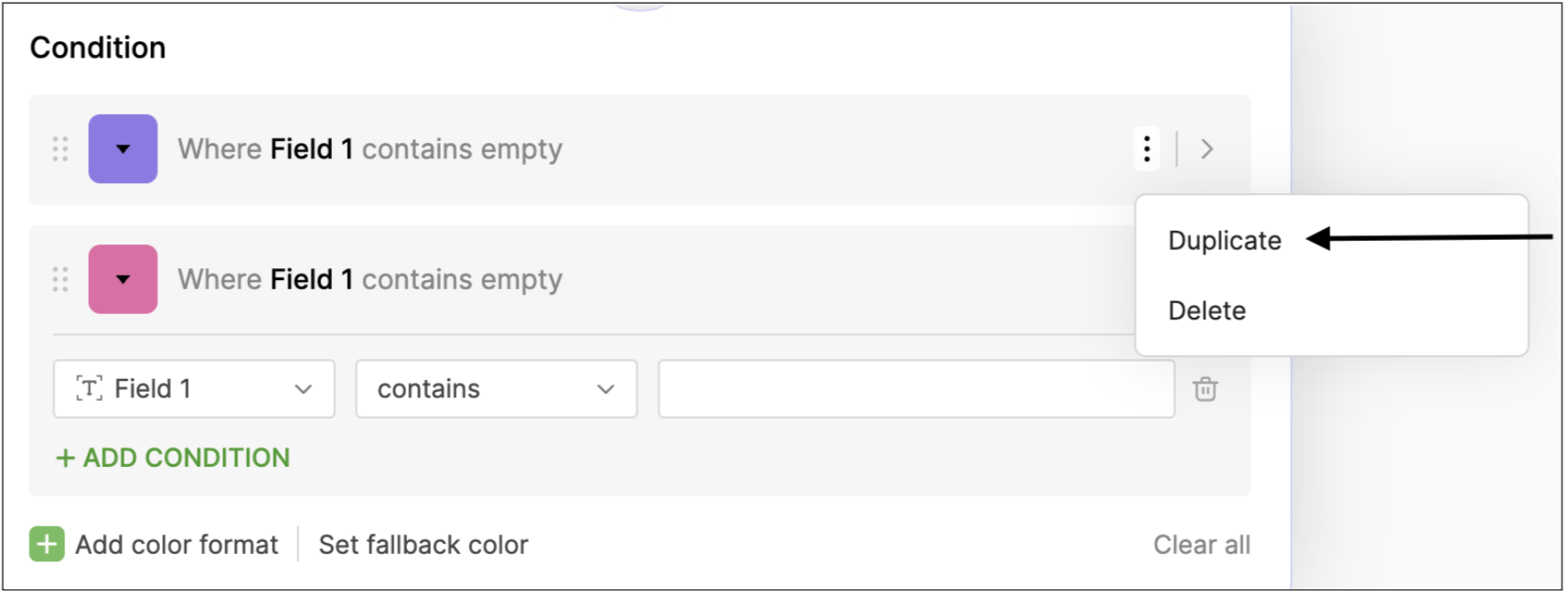1568x595 pixels.
Task: Choose Delete from the context menu
Action: [1207, 311]
